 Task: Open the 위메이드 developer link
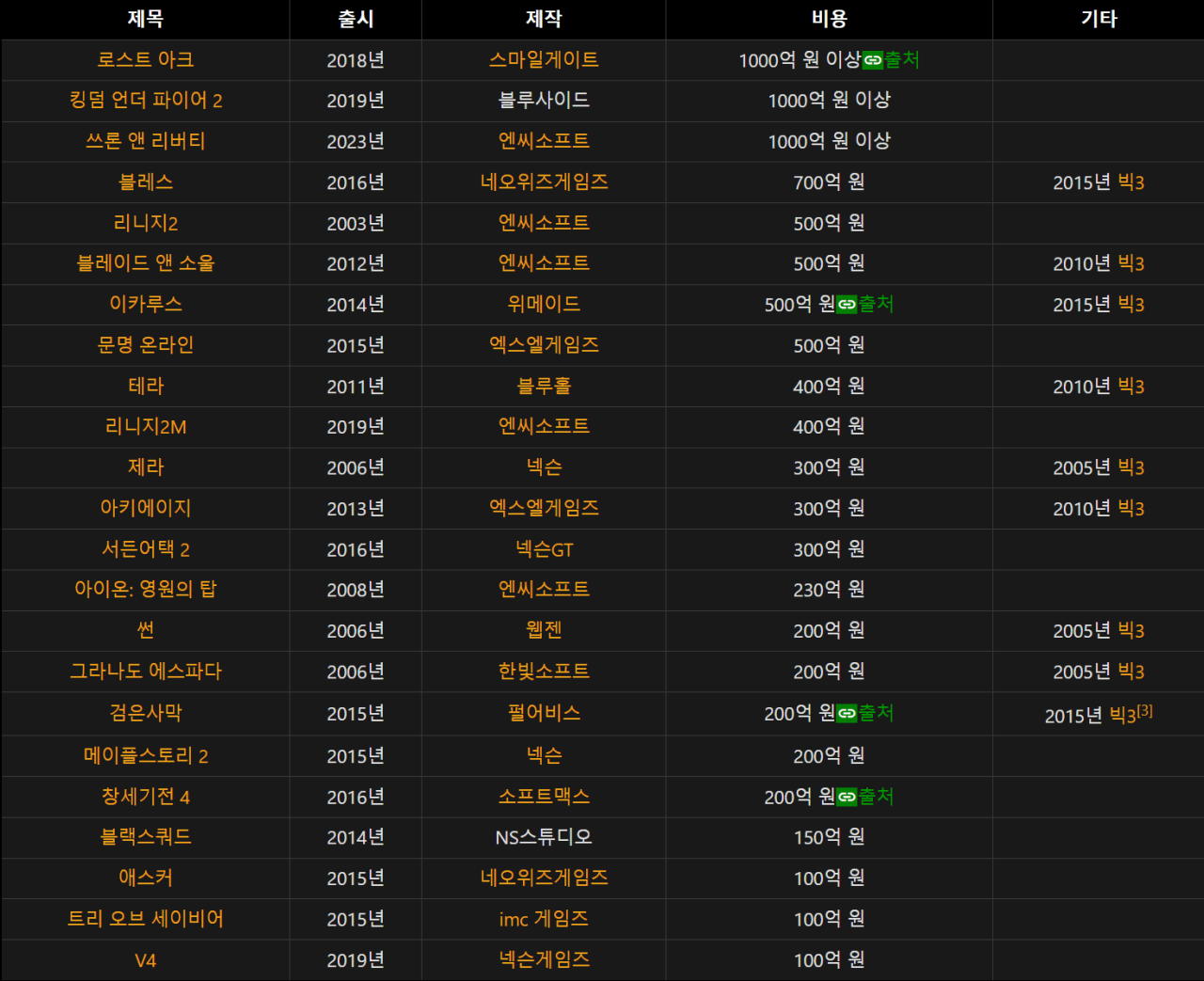point(544,304)
